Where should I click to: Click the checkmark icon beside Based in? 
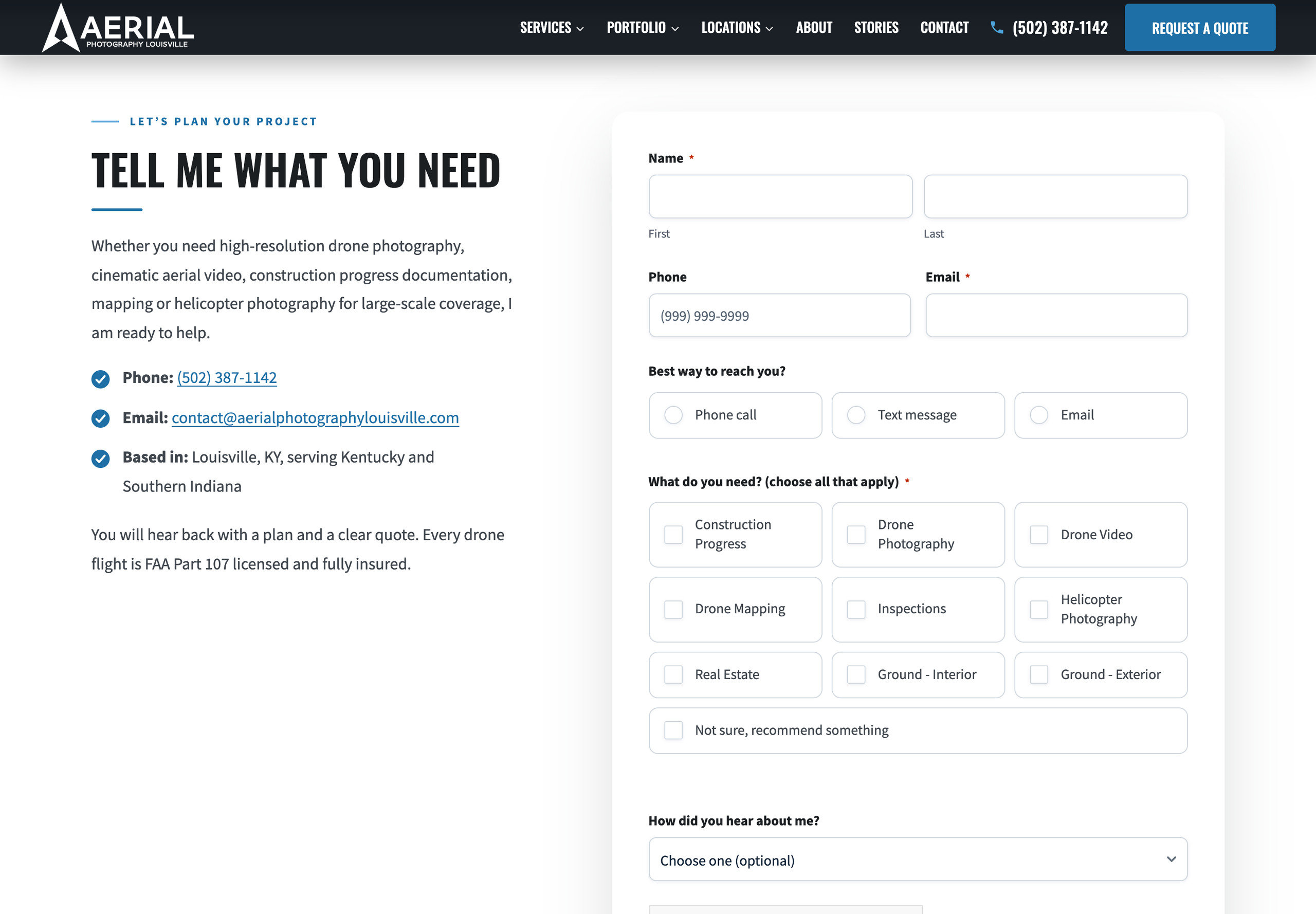(100, 458)
